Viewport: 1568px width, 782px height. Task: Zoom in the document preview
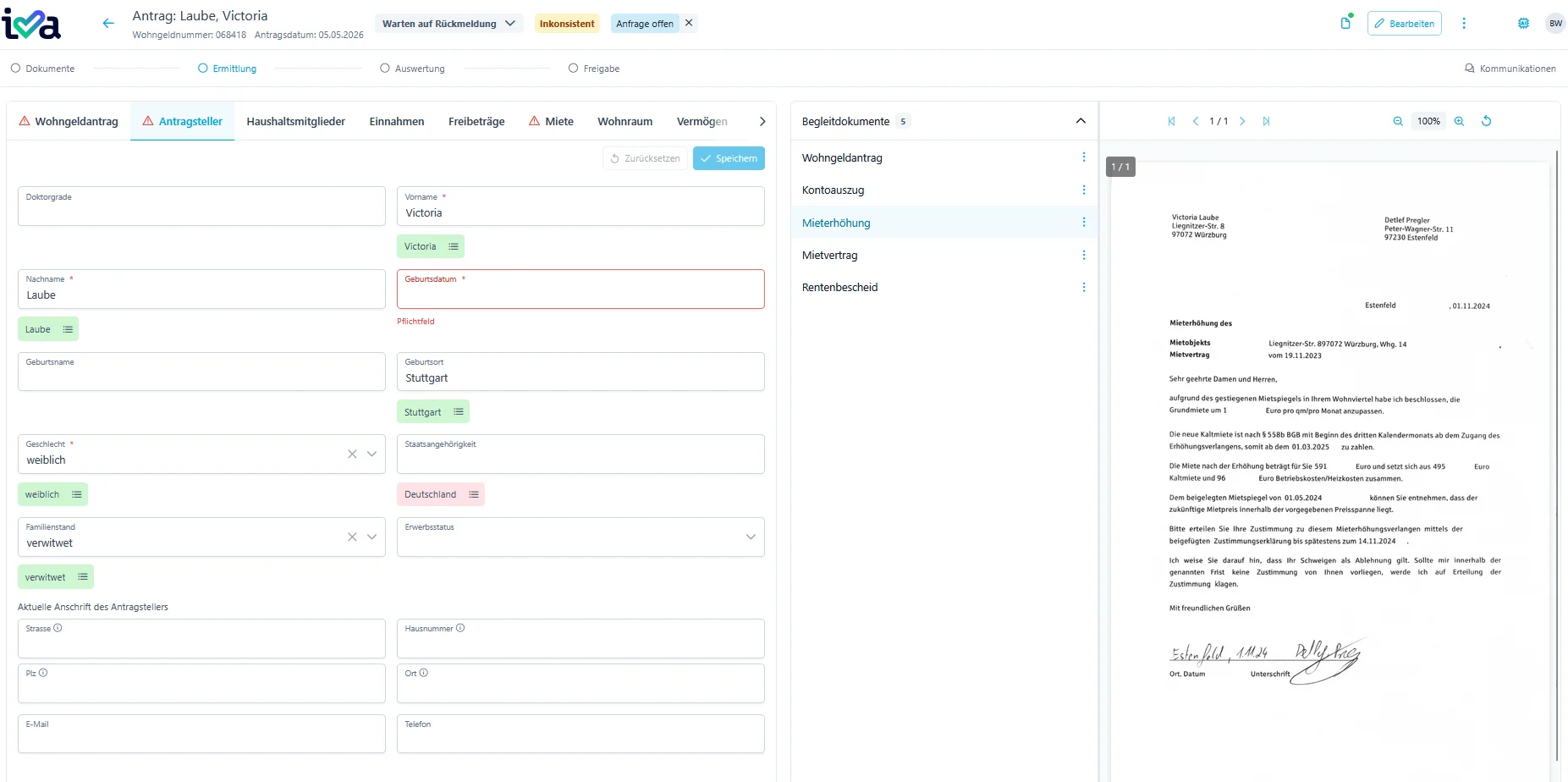pyautogui.click(x=1459, y=121)
